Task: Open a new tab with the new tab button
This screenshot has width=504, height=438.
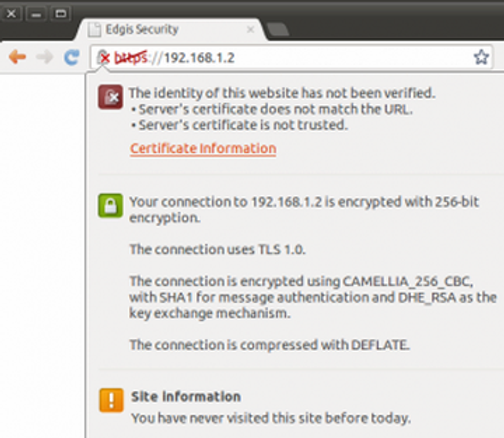Action: tap(278, 30)
